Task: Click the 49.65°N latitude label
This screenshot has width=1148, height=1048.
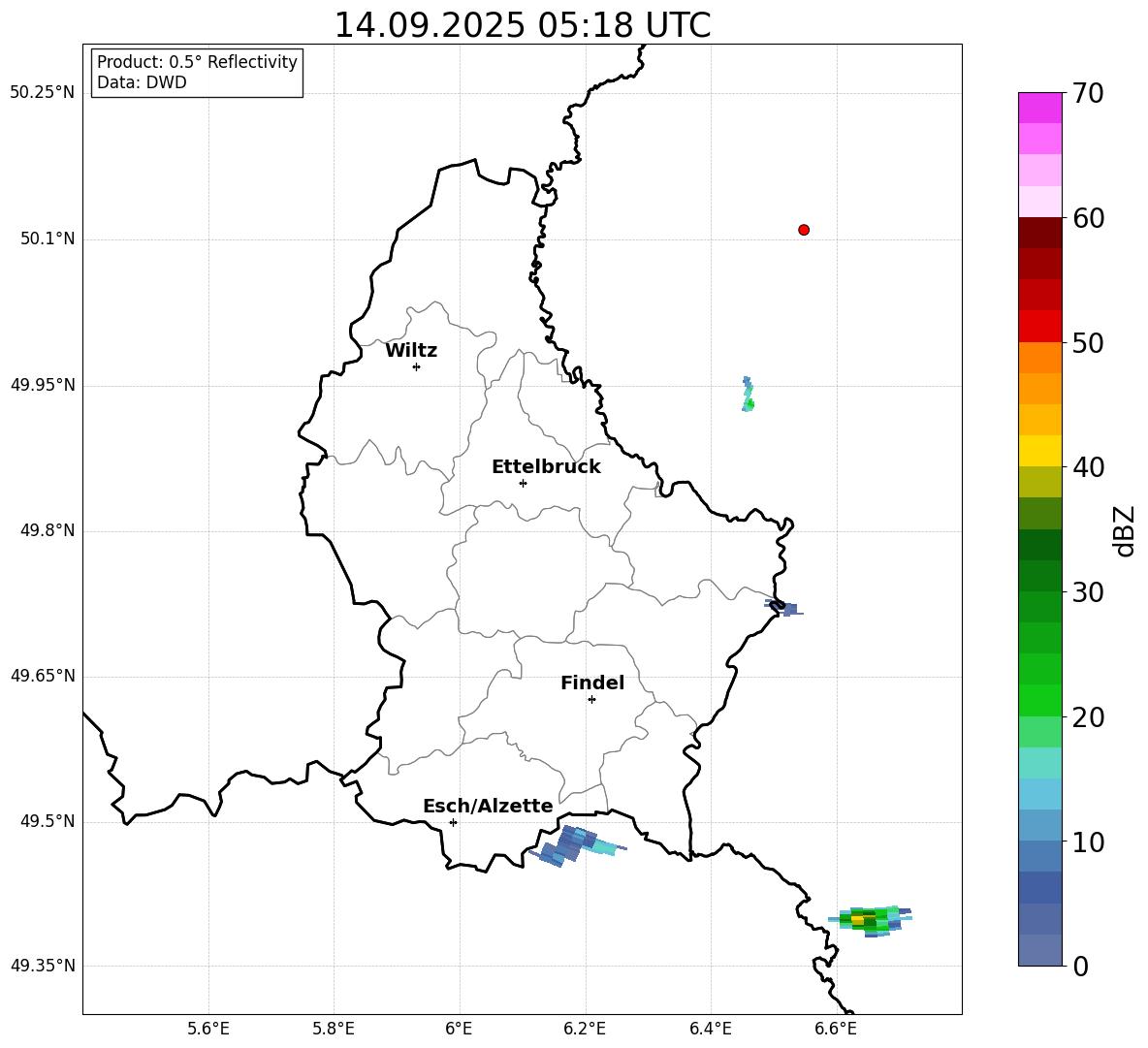Action: (x=43, y=676)
